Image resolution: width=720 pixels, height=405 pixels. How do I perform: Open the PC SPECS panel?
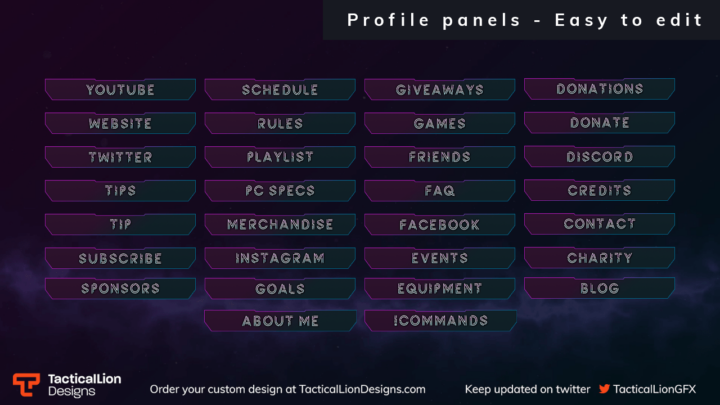point(280,191)
